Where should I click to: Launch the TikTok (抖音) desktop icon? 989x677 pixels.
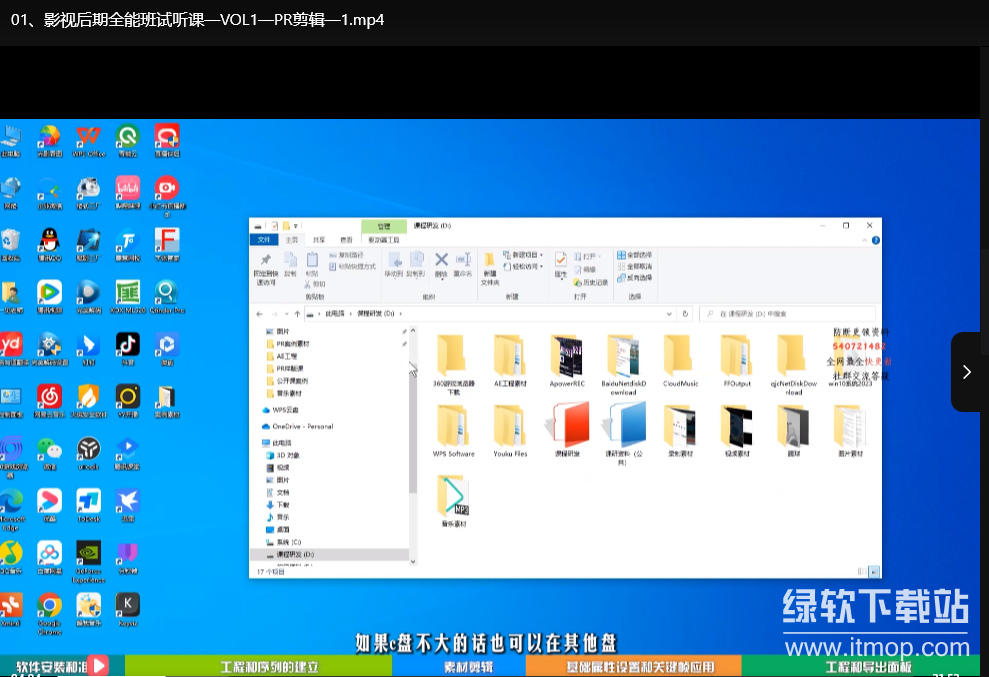pos(127,349)
